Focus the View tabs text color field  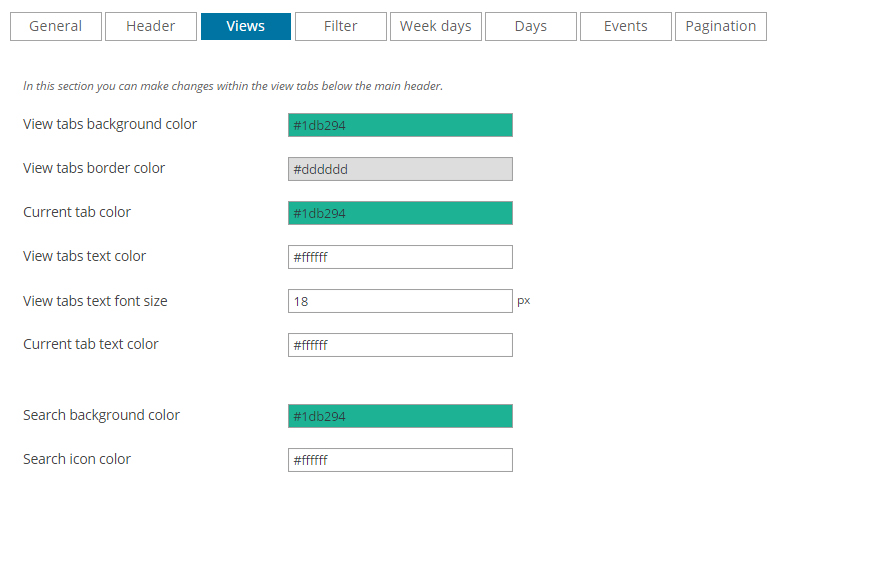pyautogui.click(x=400, y=257)
